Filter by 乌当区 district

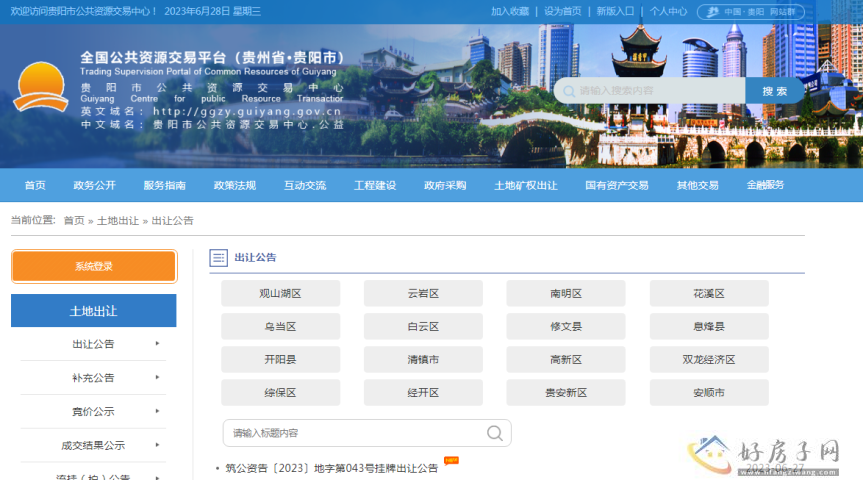(x=281, y=326)
